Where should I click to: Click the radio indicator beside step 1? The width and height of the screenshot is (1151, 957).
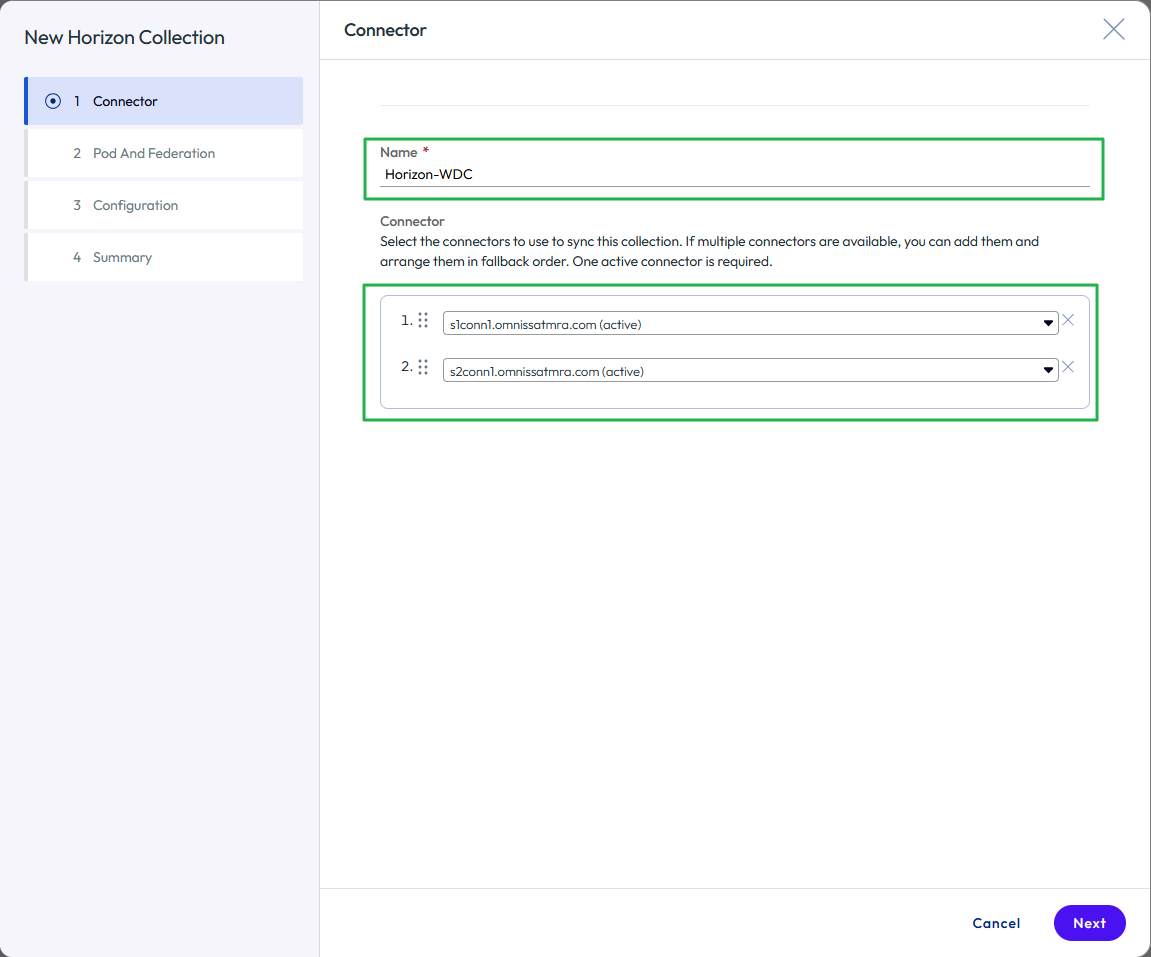click(x=53, y=101)
